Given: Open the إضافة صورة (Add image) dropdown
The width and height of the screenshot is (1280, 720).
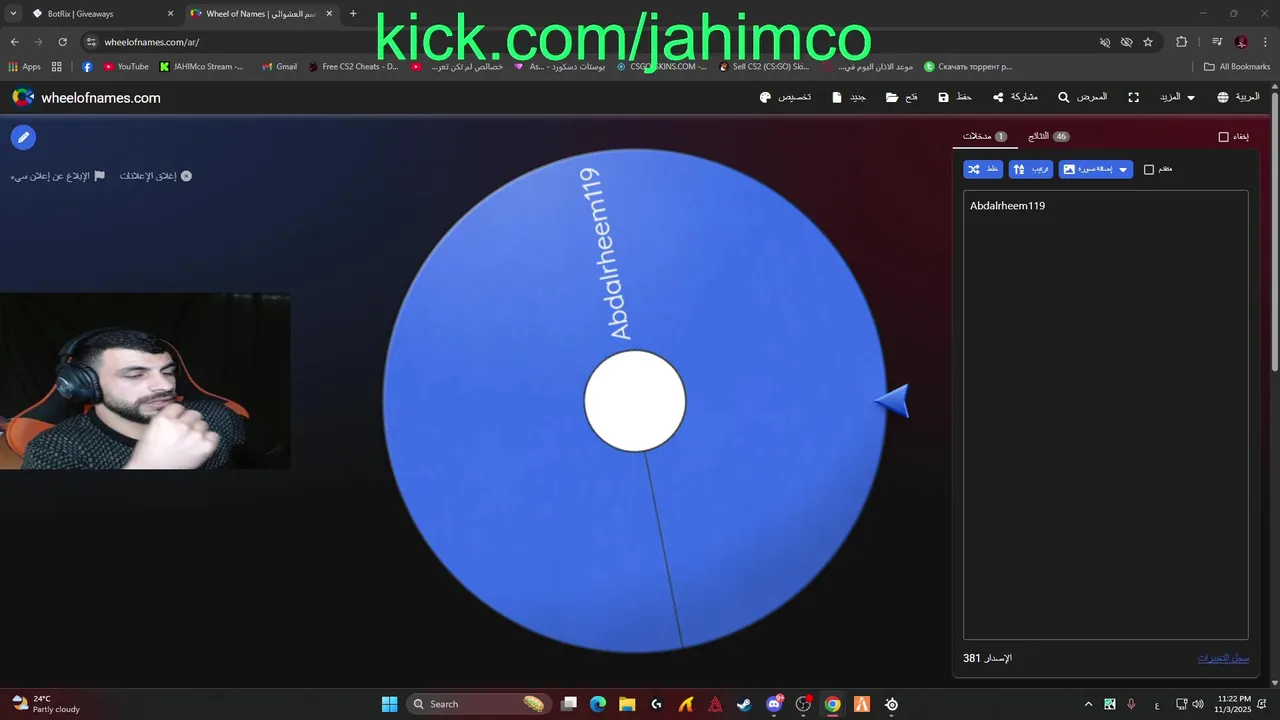Looking at the screenshot, I should tap(1096, 170).
